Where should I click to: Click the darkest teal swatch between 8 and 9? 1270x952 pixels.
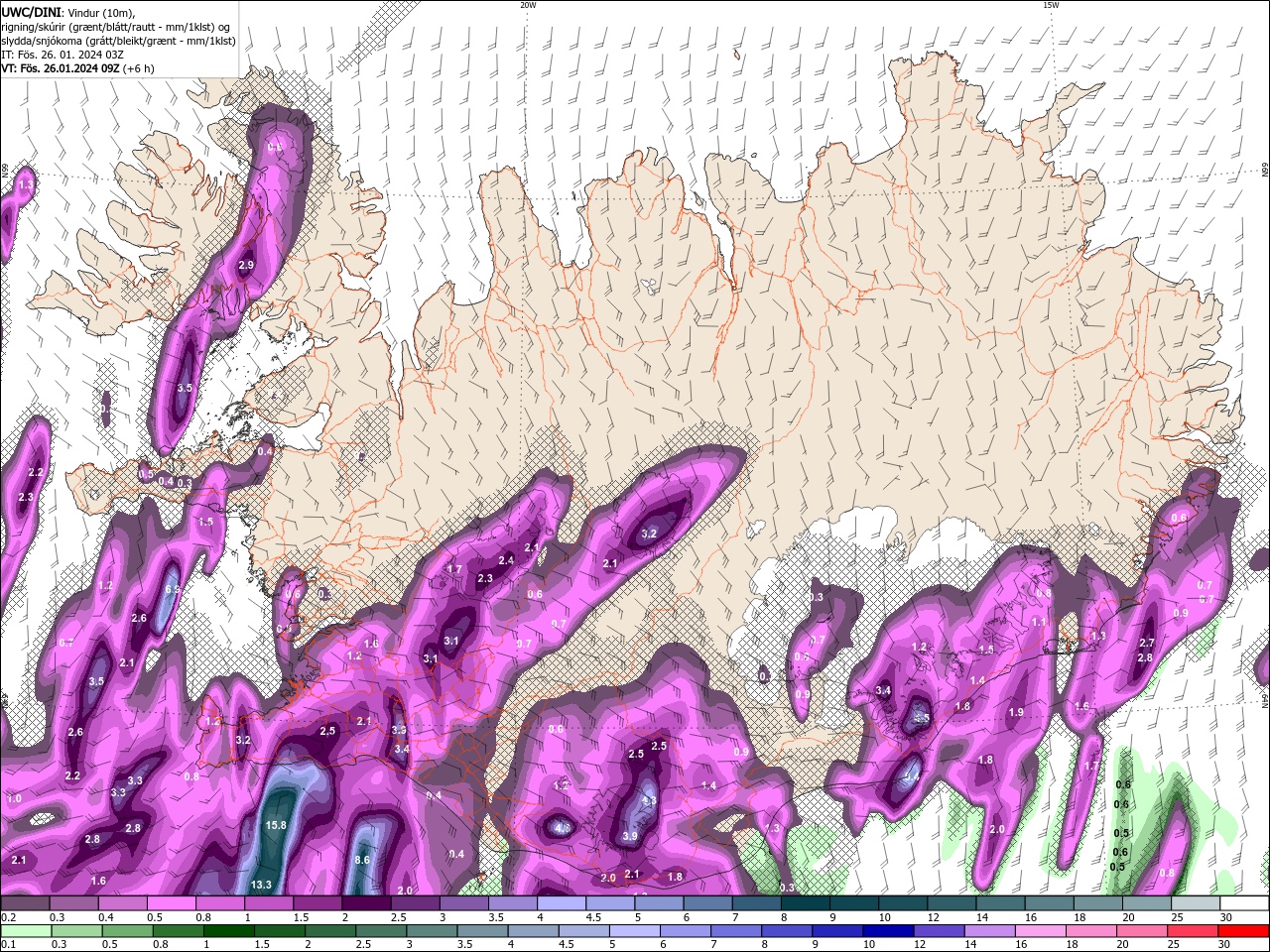[806, 903]
